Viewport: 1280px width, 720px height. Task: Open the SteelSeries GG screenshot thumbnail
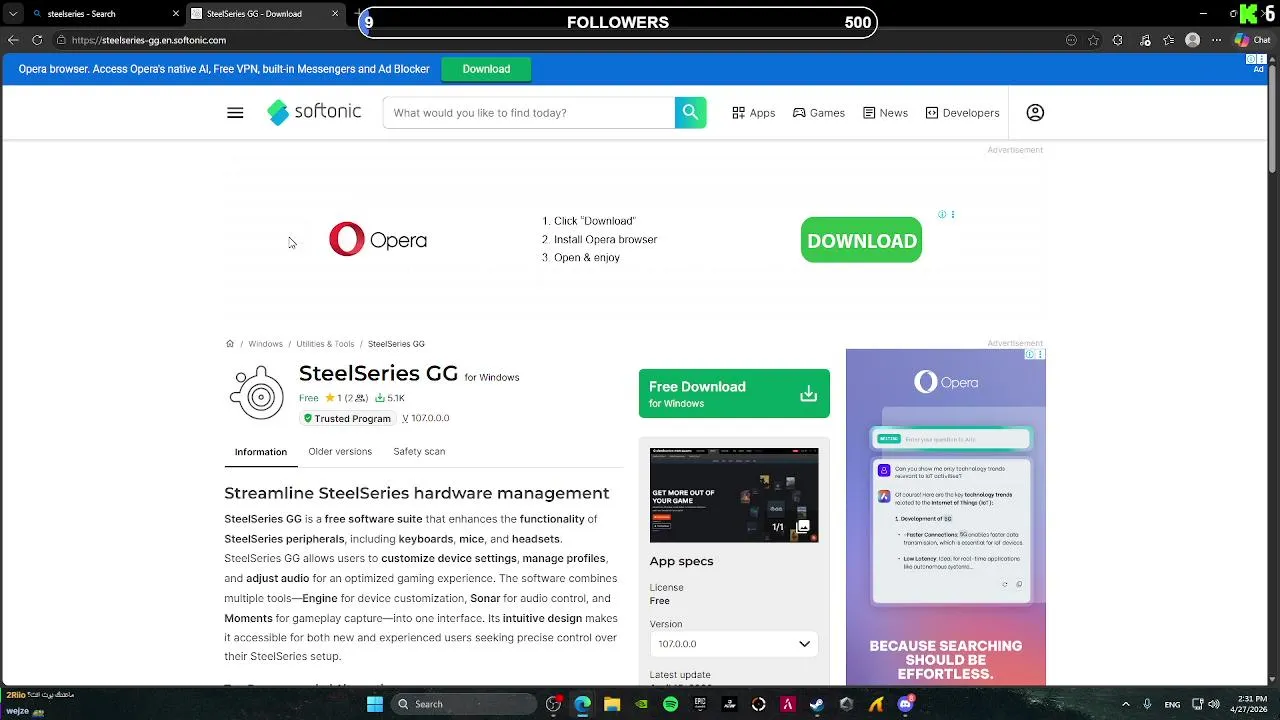click(734, 495)
